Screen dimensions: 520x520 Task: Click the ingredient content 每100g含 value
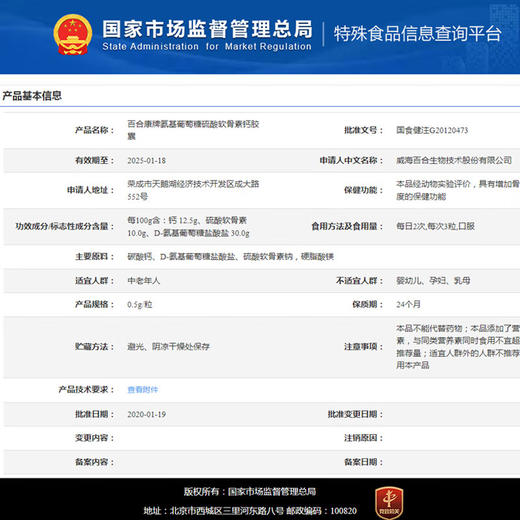click(188, 227)
